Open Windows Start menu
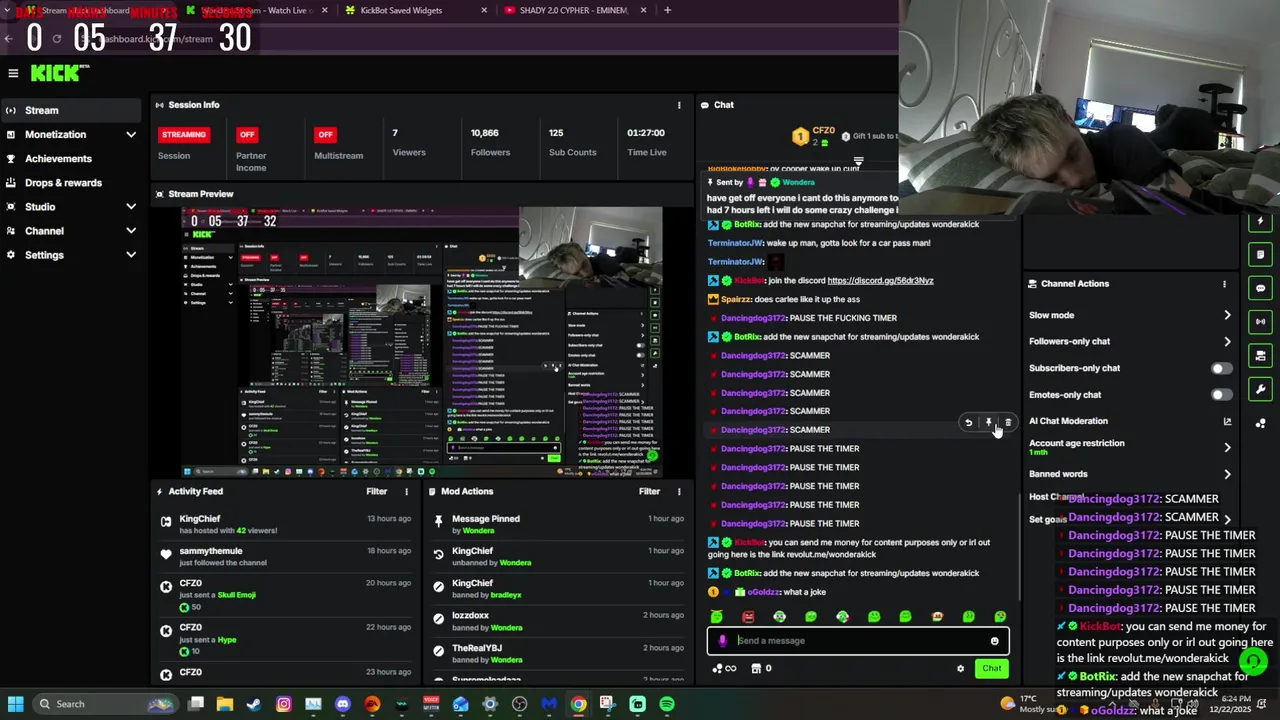This screenshot has width=1280, height=720. point(15,704)
